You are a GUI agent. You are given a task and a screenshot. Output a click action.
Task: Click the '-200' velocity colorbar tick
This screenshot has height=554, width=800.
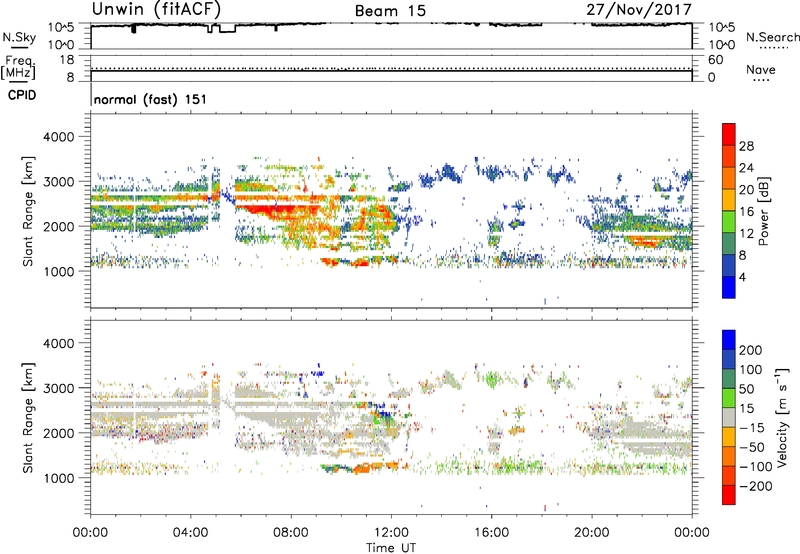pos(755,486)
